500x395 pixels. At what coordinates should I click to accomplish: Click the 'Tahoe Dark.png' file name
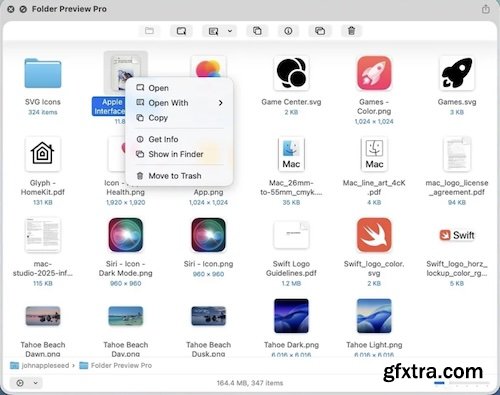(291, 345)
